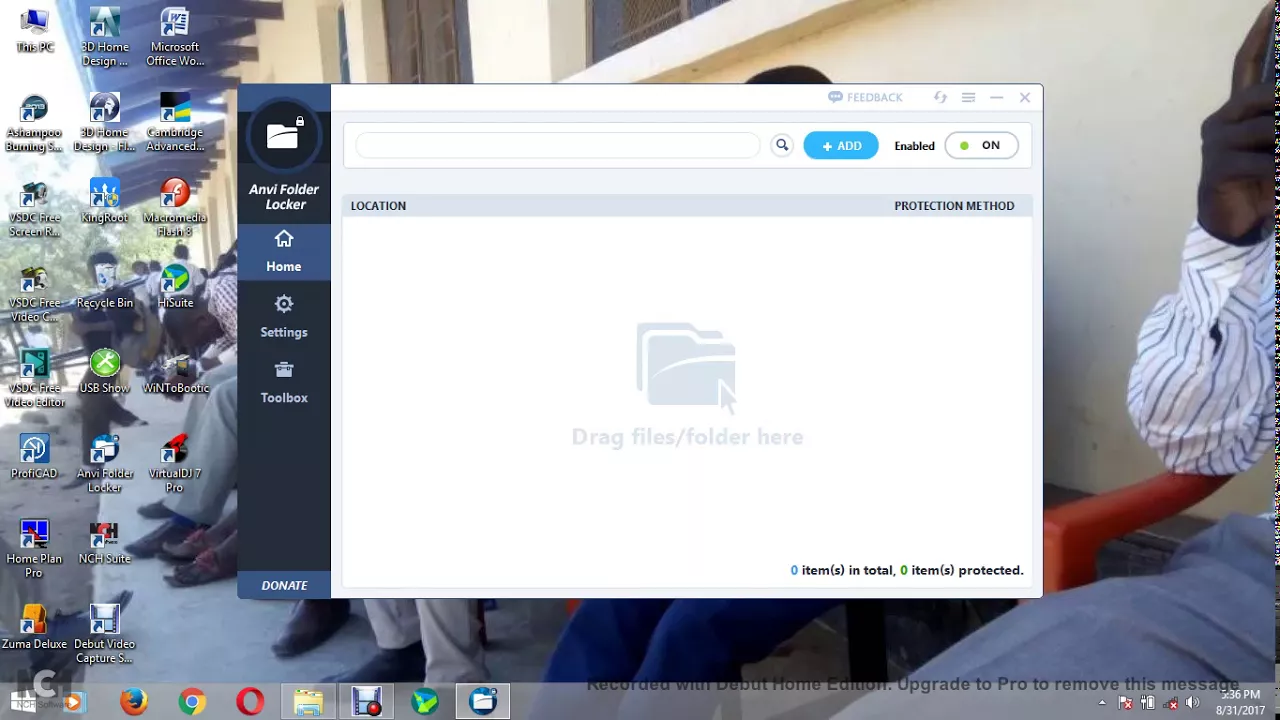Select the Ashampoo Burning Studio desktop icon
1280x720 pixels.
tap(35, 123)
